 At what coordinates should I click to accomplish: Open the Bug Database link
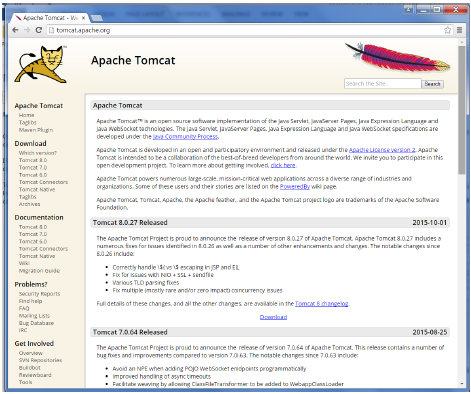coord(36,323)
